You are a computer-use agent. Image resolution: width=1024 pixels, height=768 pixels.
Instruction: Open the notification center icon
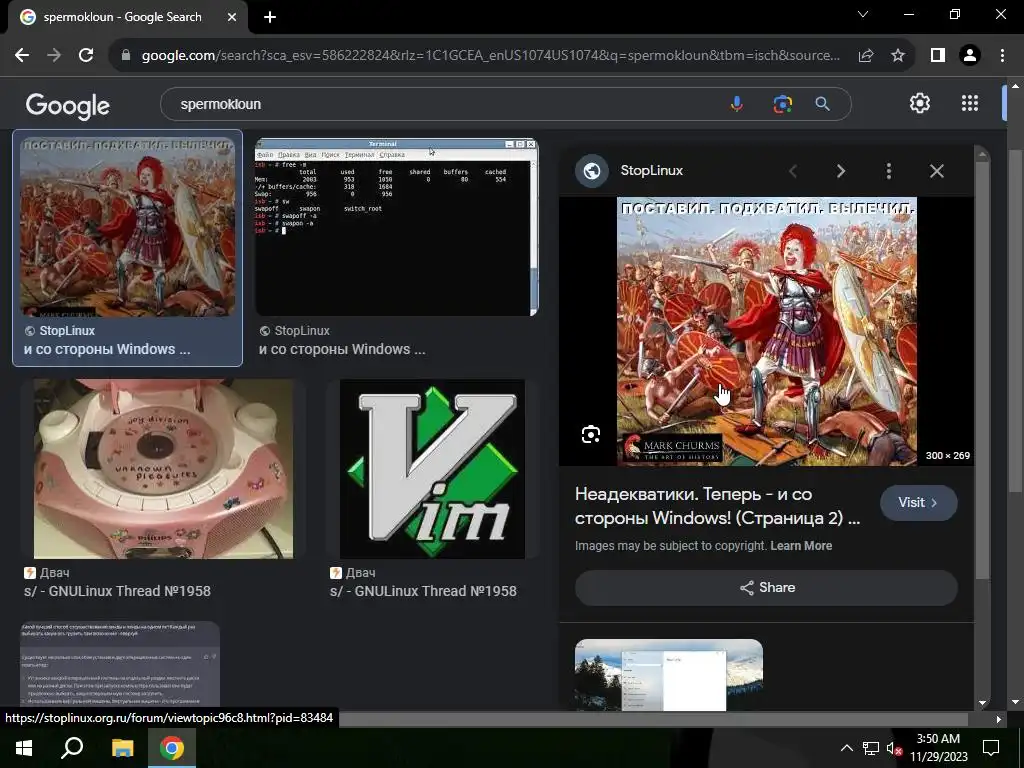(x=991, y=748)
